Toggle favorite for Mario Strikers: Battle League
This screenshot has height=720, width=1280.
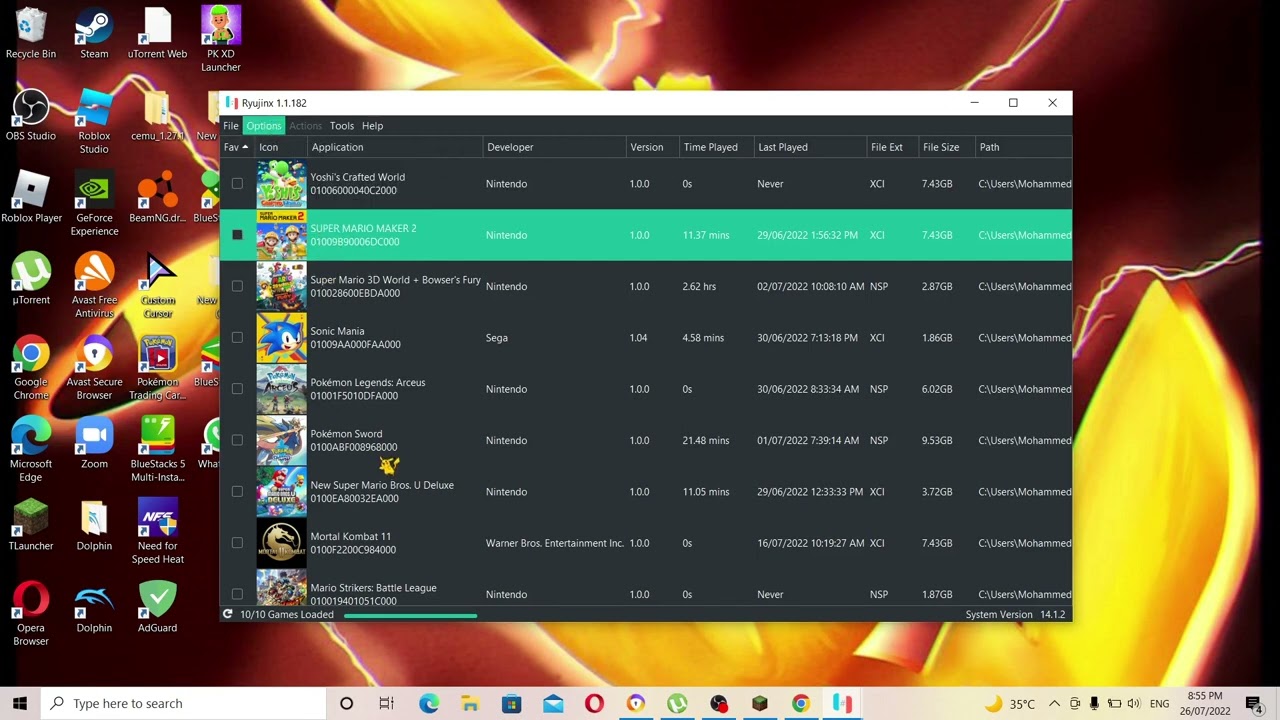point(237,594)
